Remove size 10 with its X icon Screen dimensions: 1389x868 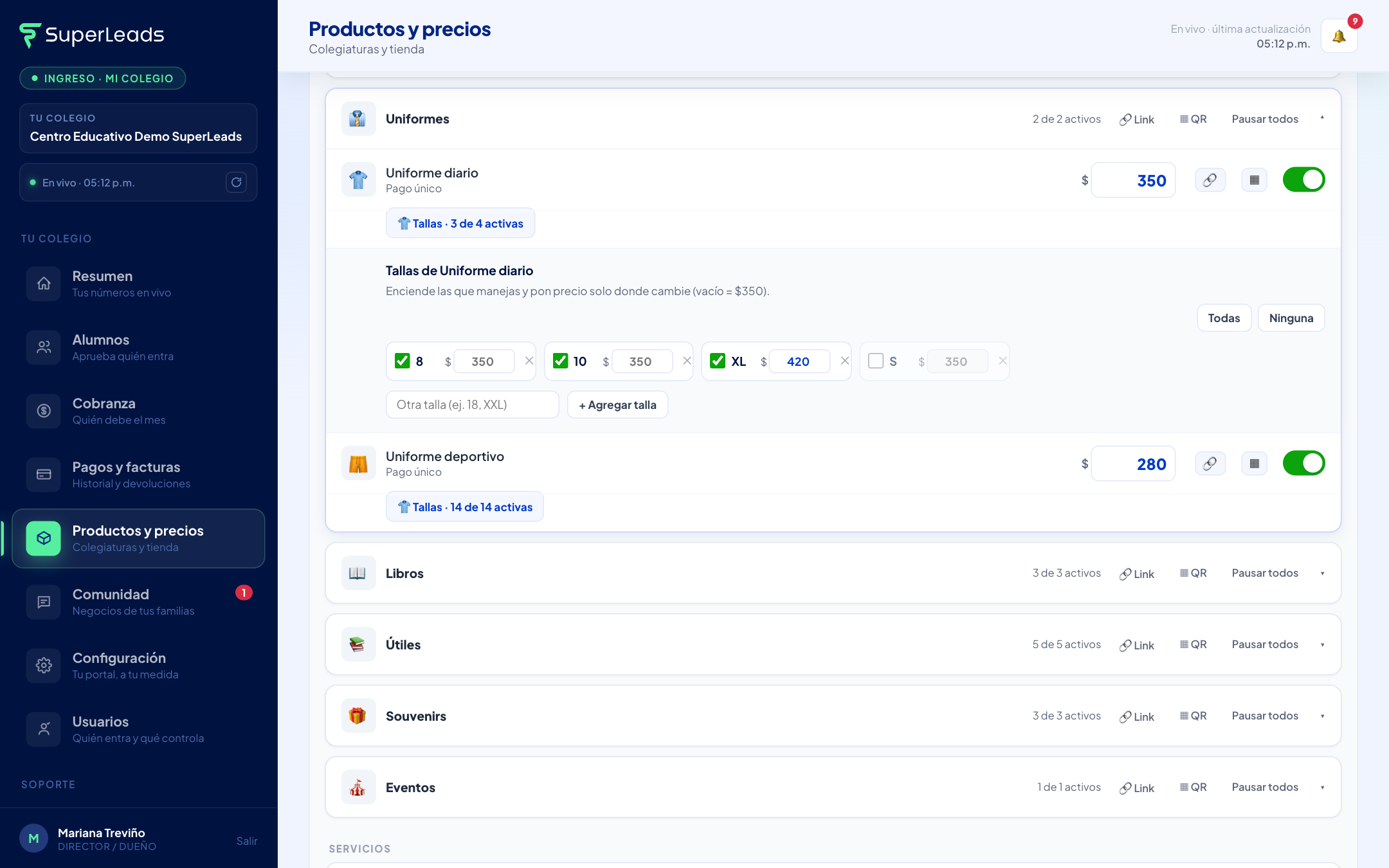[687, 361]
